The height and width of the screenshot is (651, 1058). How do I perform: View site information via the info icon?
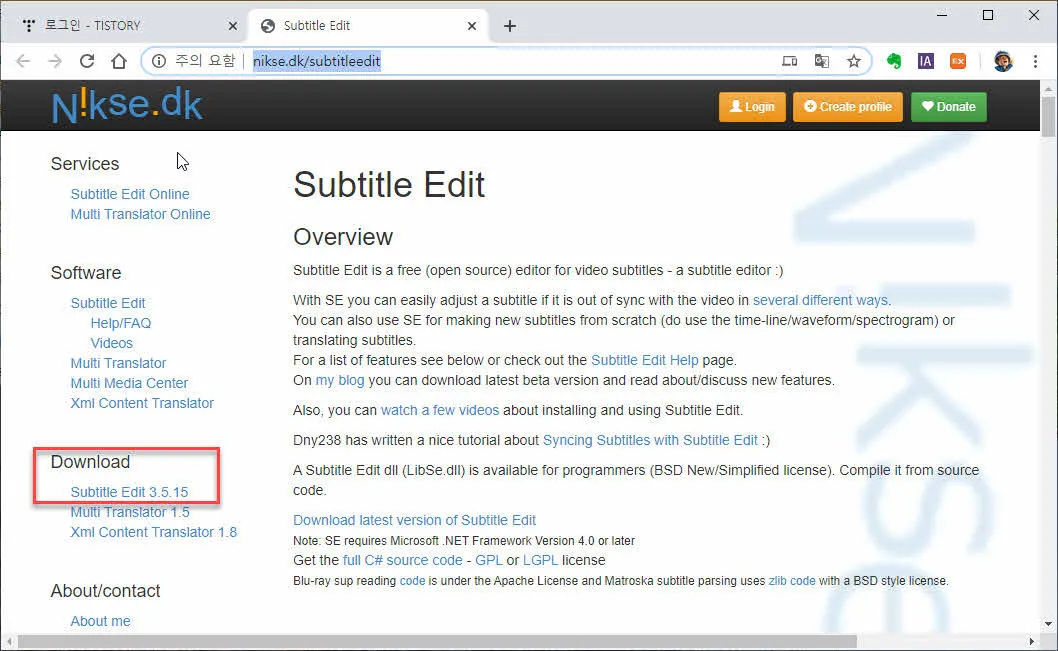pyautogui.click(x=159, y=61)
